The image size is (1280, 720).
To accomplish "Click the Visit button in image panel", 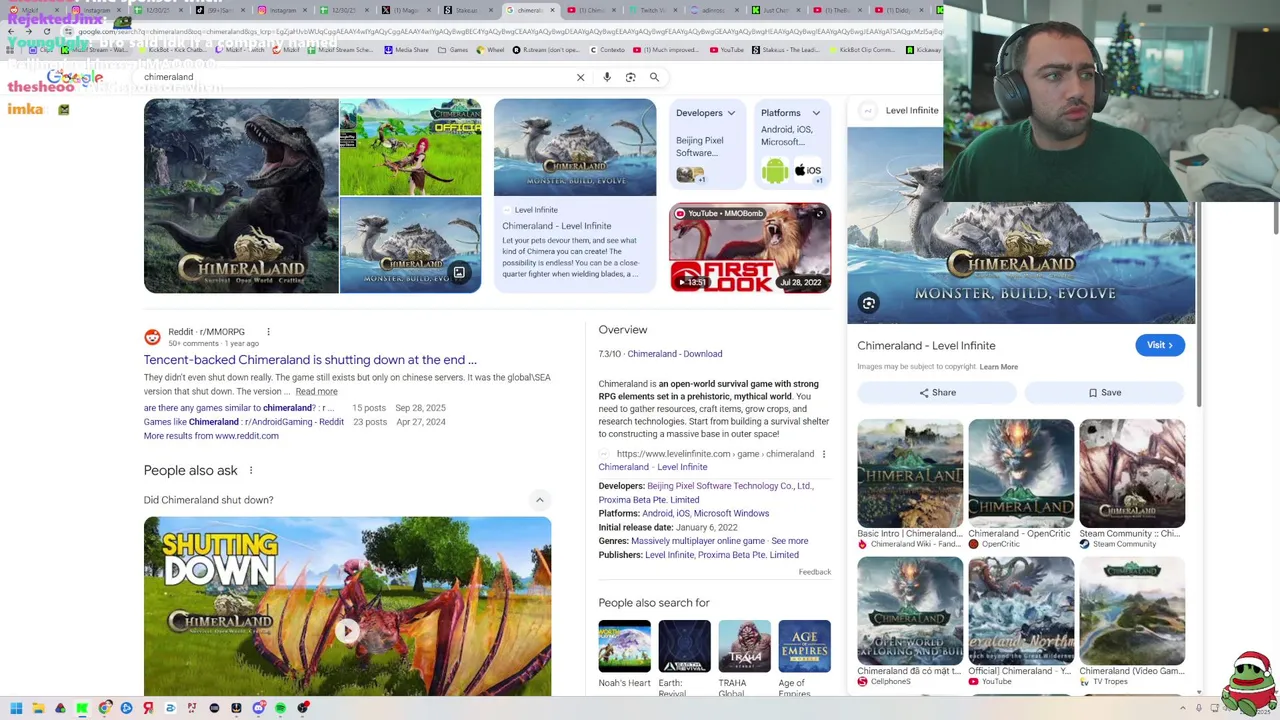I will pos(1160,345).
